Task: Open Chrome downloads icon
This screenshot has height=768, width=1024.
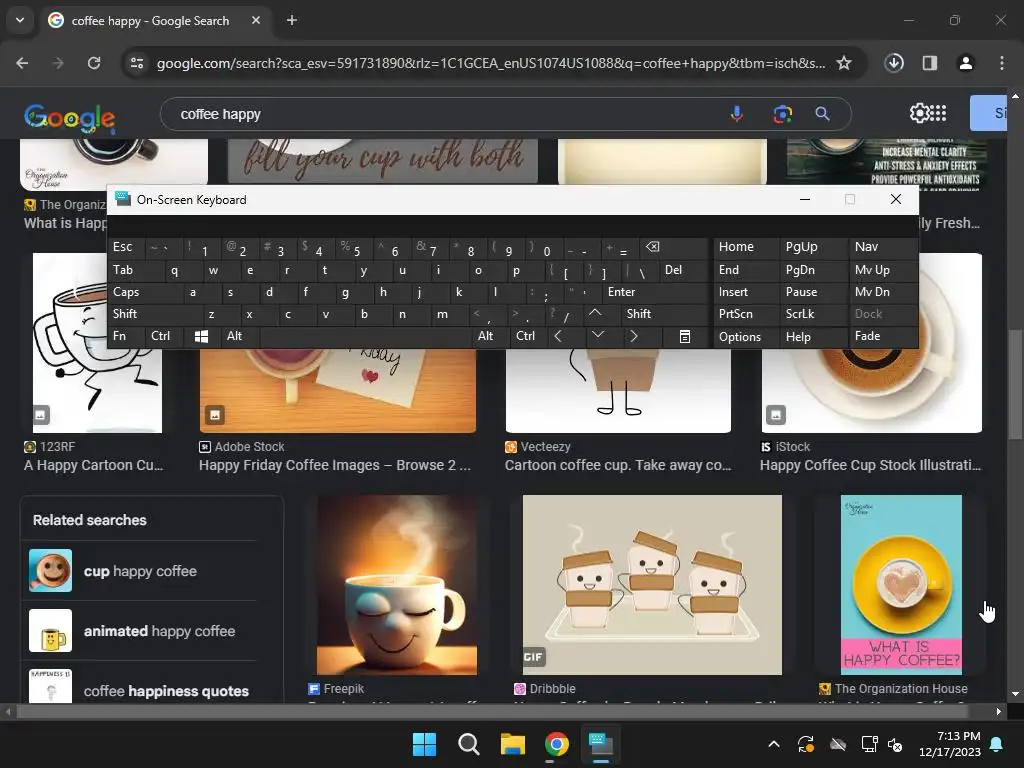Action: 894,63
